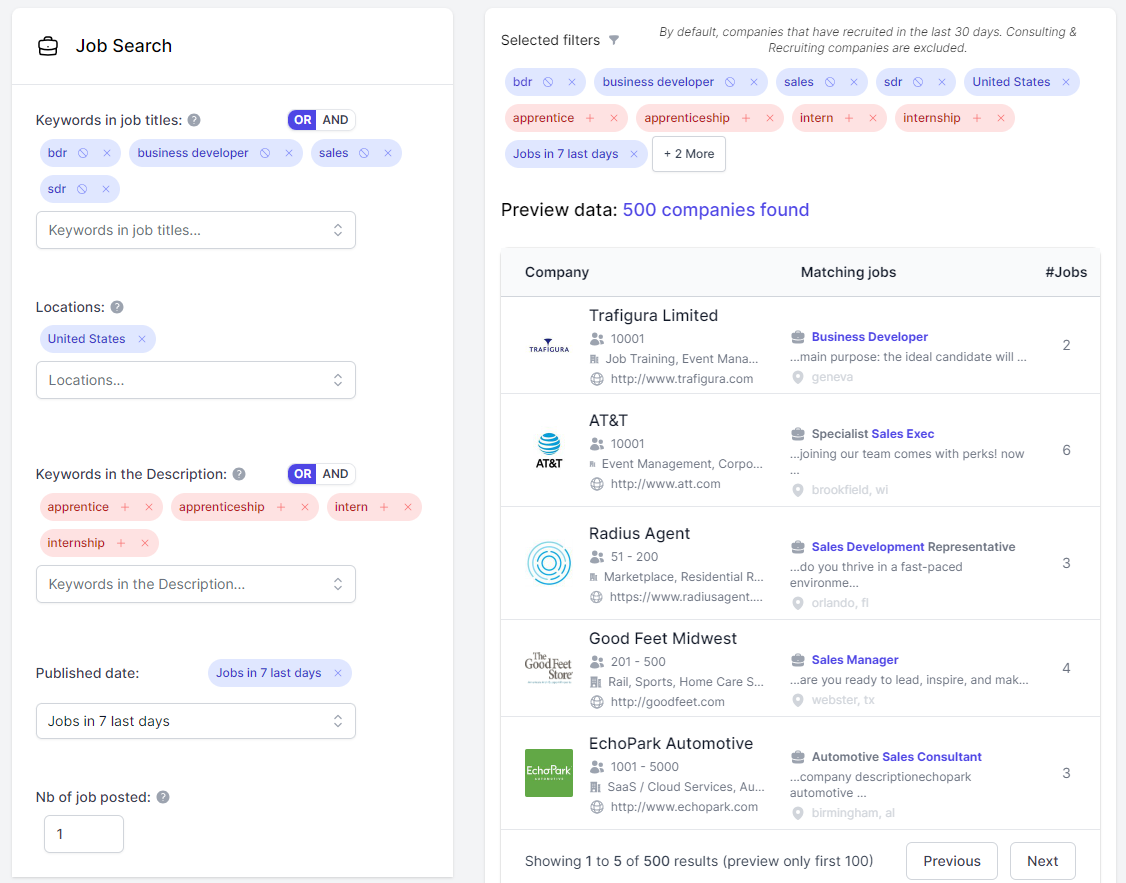Viewport: 1126px width, 883px height.
Task: Exclude business developer in Selected filters
Action: click(730, 82)
